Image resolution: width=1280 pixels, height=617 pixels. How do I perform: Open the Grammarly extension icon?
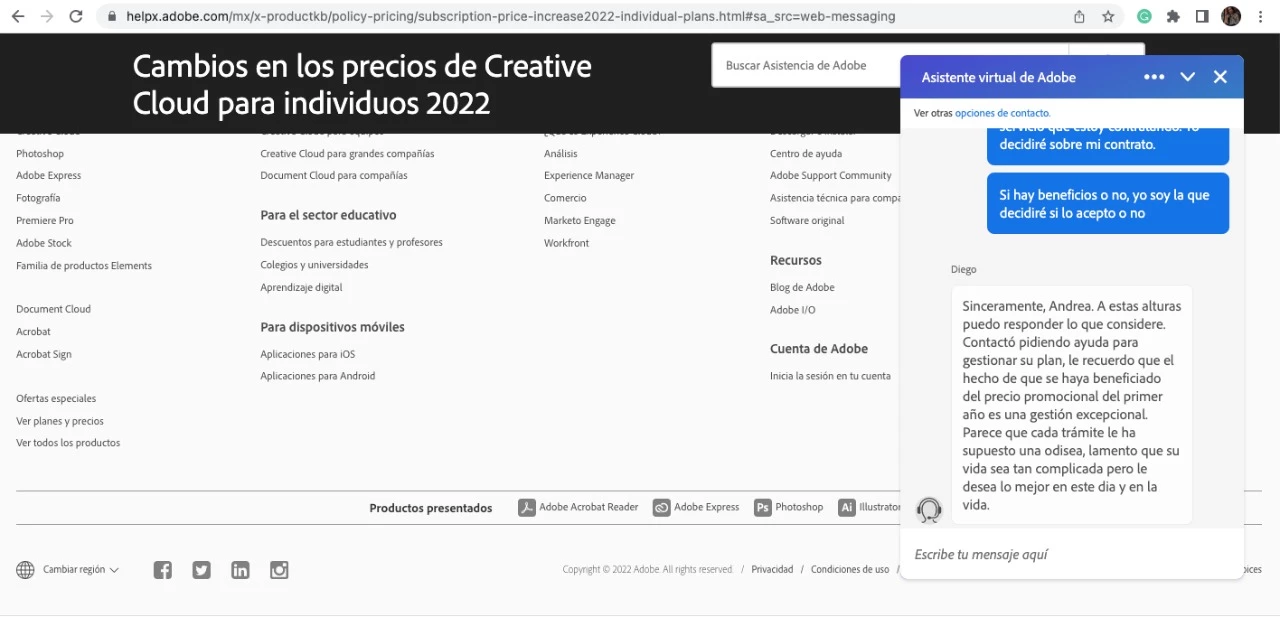coord(1144,16)
